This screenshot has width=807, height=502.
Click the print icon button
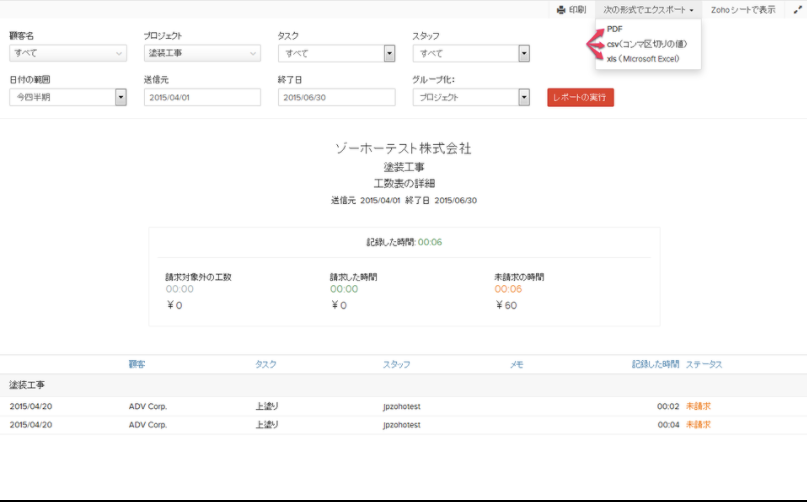coord(571,9)
